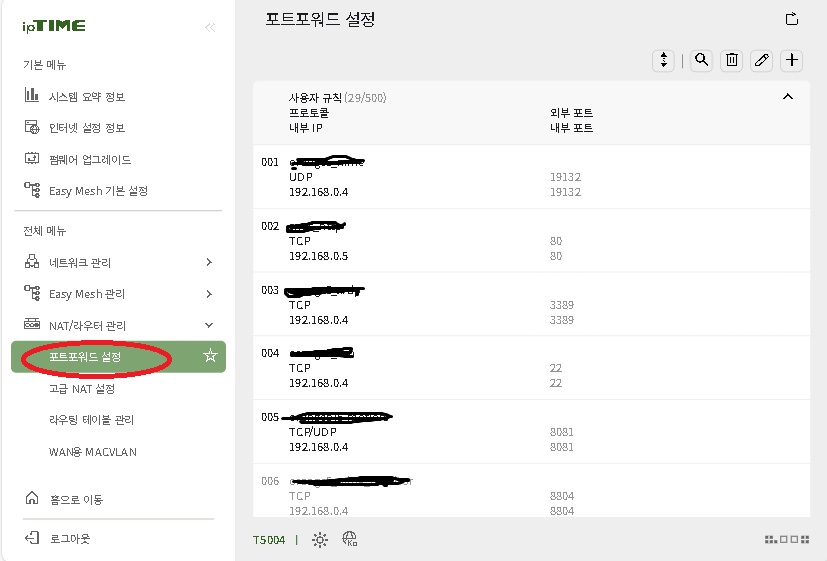This screenshot has width=827, height=561.
Task: Open 고급 NAT 설정 submenu item
Action: [82, 388]
